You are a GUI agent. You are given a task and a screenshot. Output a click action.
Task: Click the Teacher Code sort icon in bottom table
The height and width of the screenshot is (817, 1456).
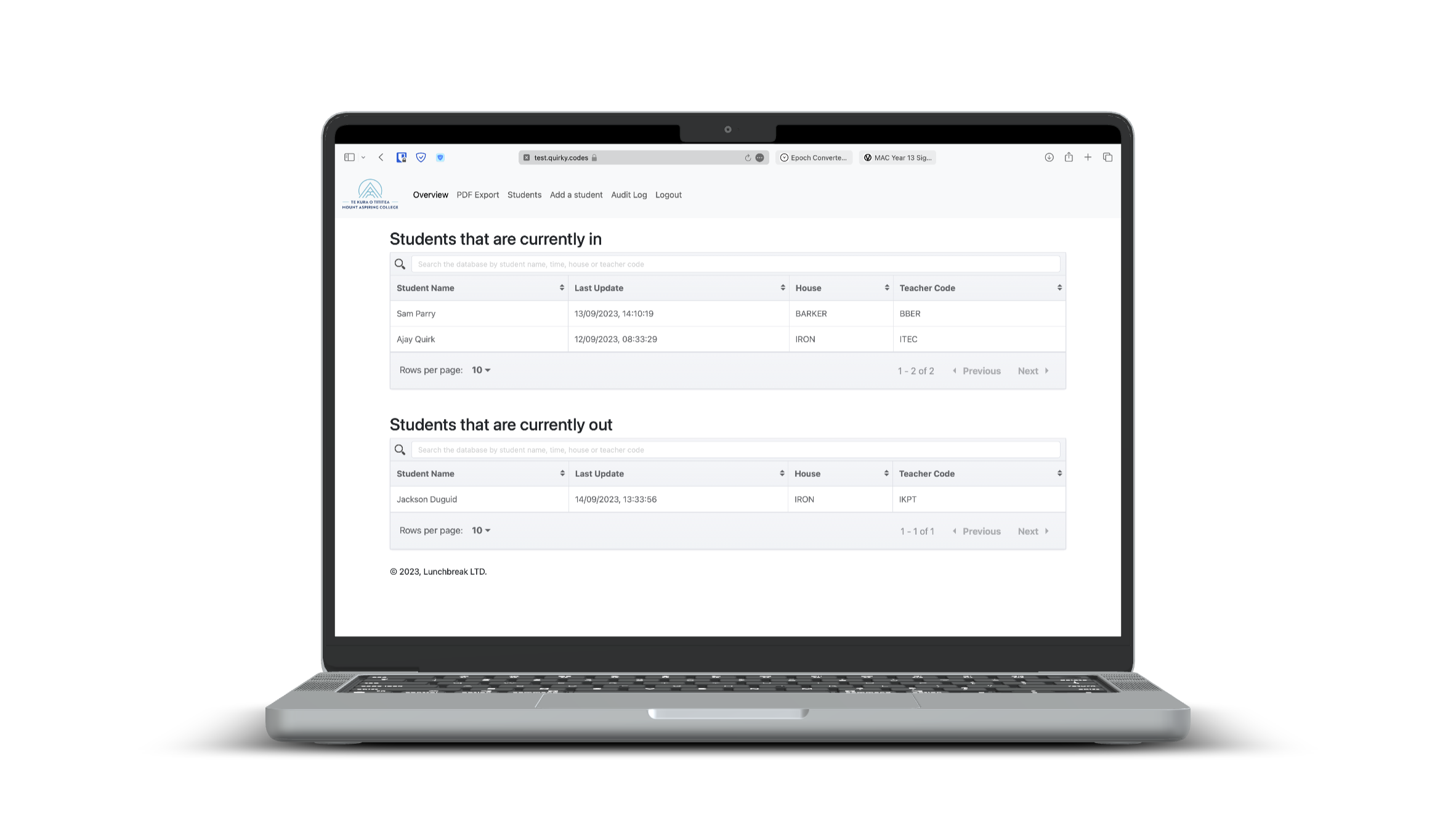pyautogui.click(x=1058, y=473)
